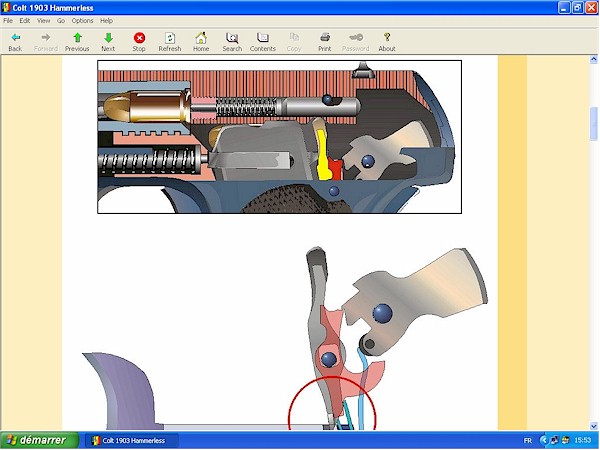Open the Search tool icon
This screenshot has width=600, height=450.
[x=232, y=38]
